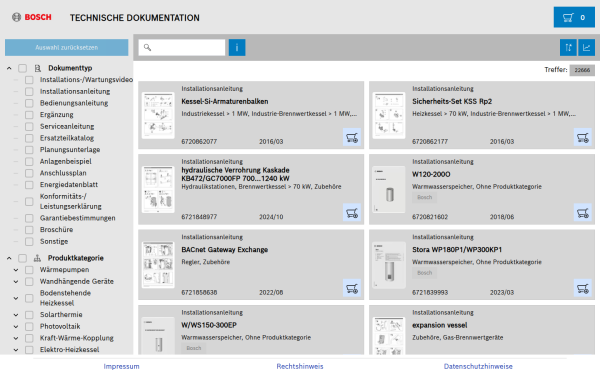Enable the Ergänzung filter checkbox
The height and width of the screenshot is (375, 600).
(x=29, y=115)
